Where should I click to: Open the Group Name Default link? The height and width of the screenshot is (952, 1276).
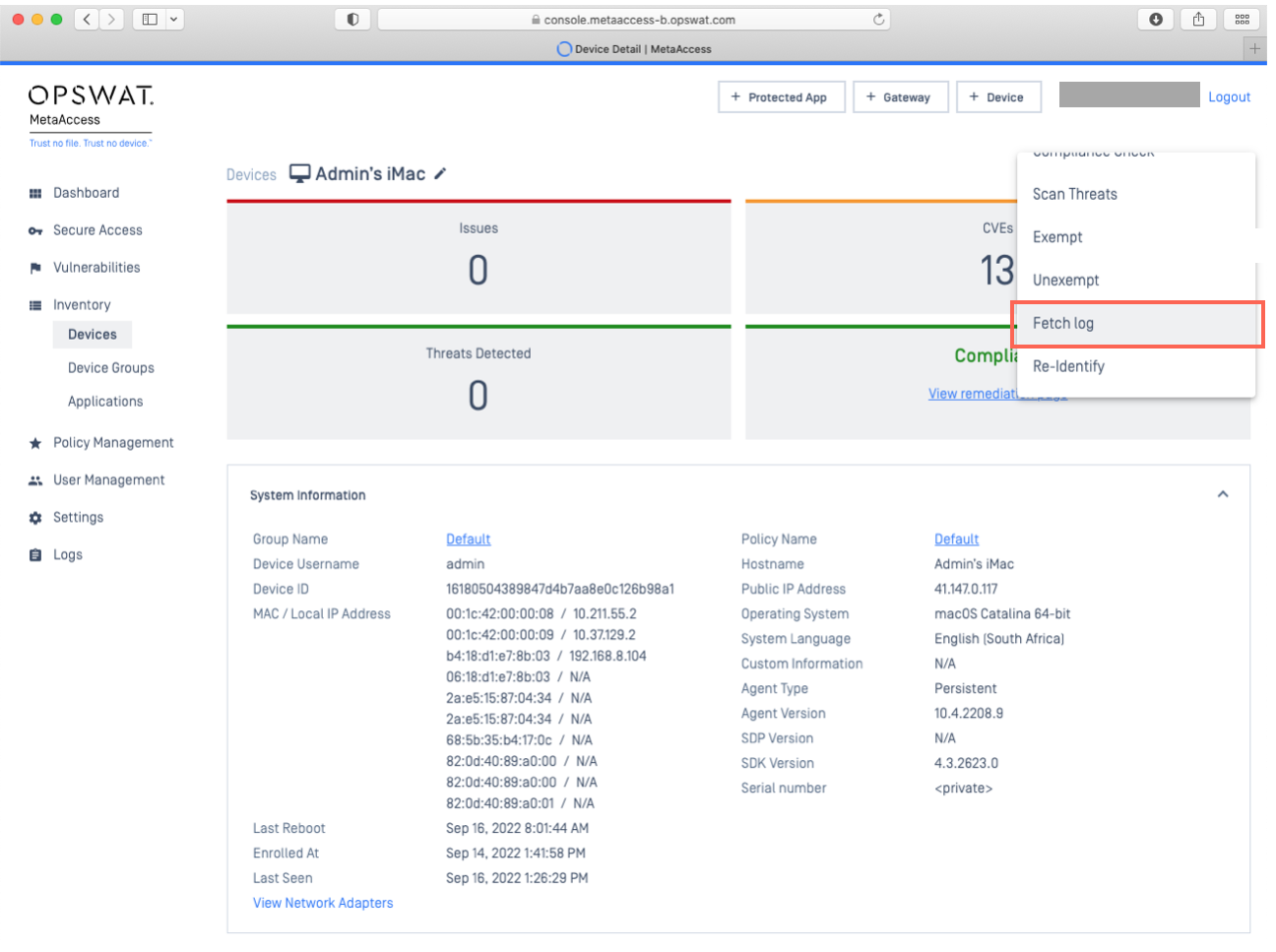[x=468, y=539]
